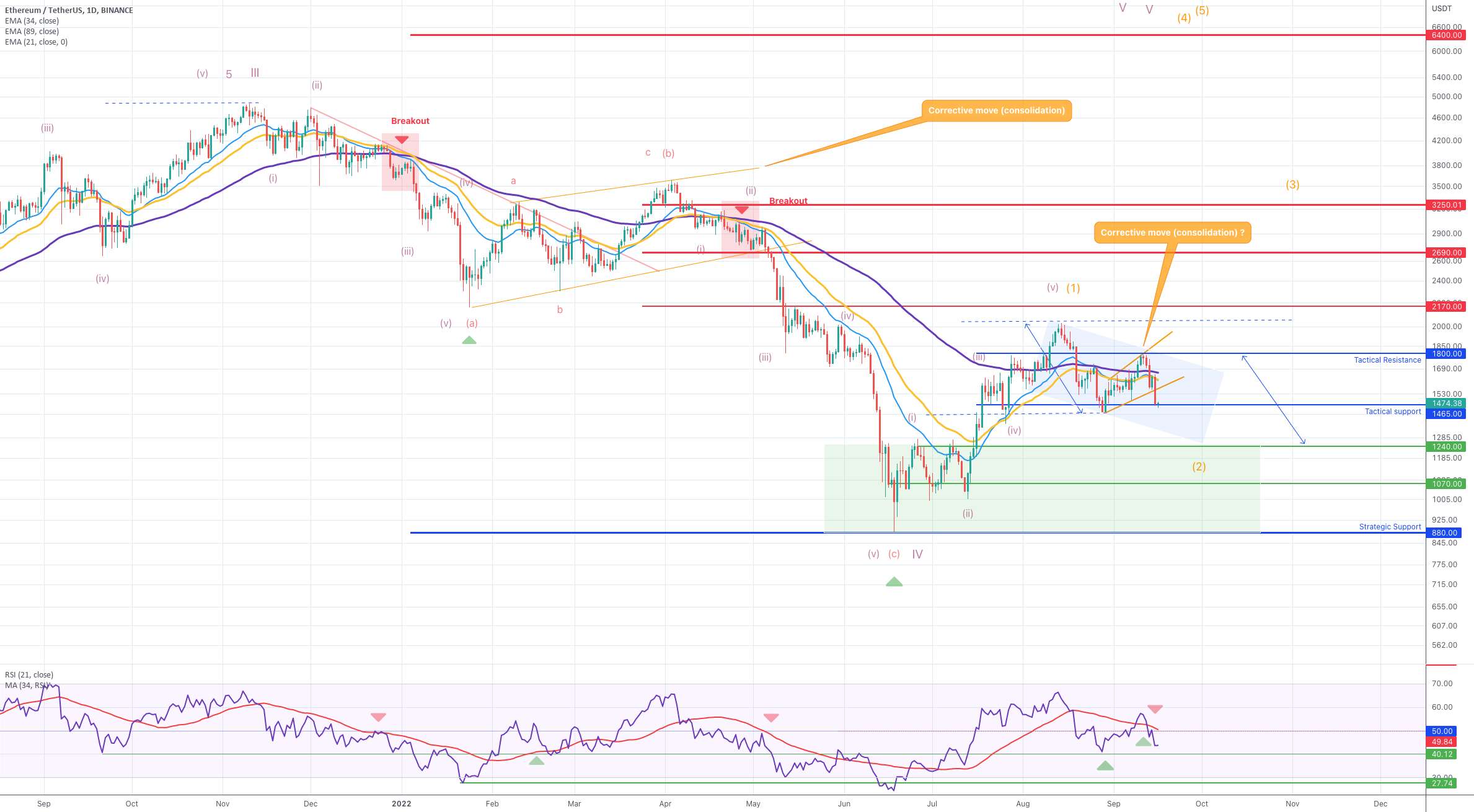Click the Mar marker on time axis

575,804
